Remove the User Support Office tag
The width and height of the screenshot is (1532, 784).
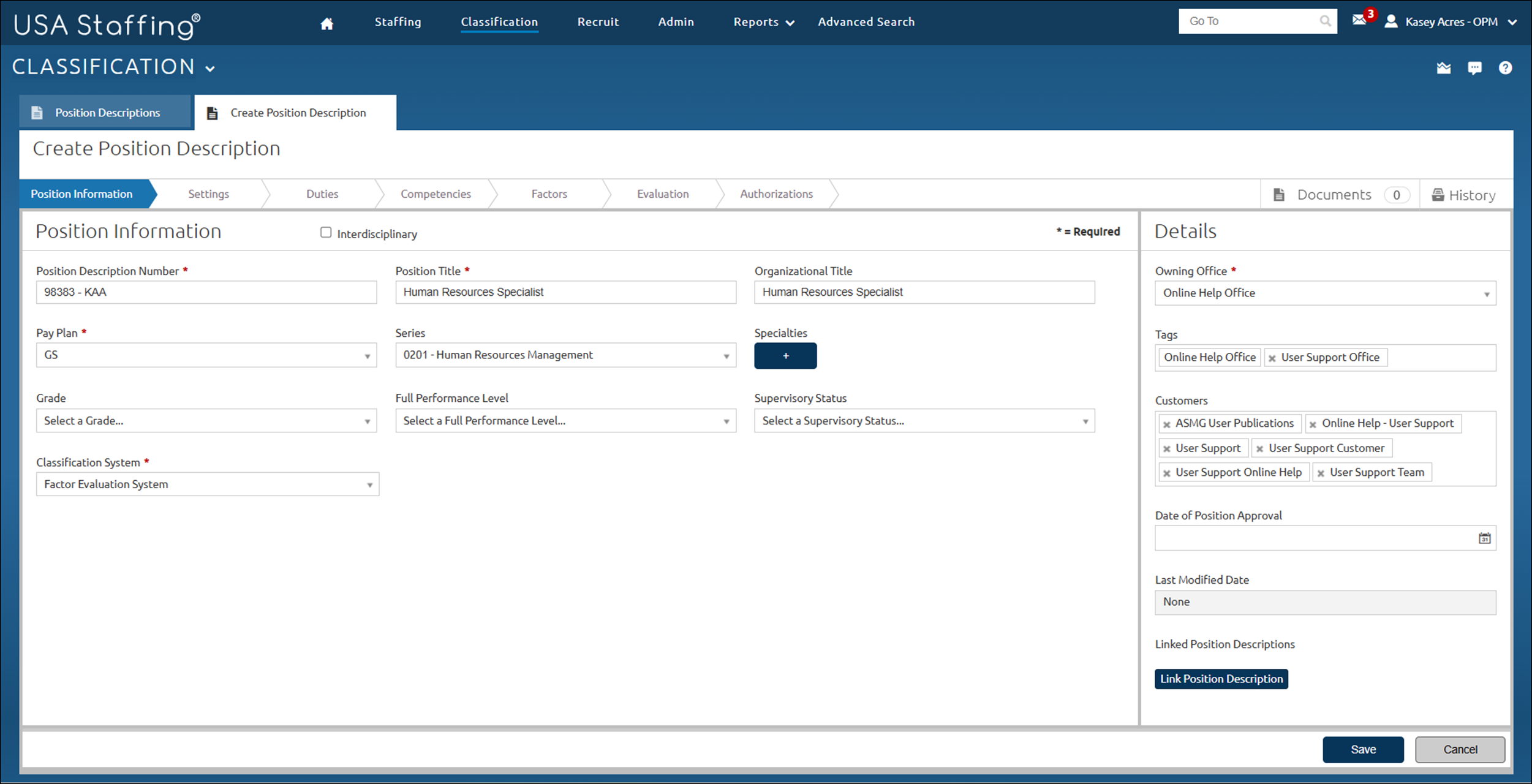pos(1272,358)
